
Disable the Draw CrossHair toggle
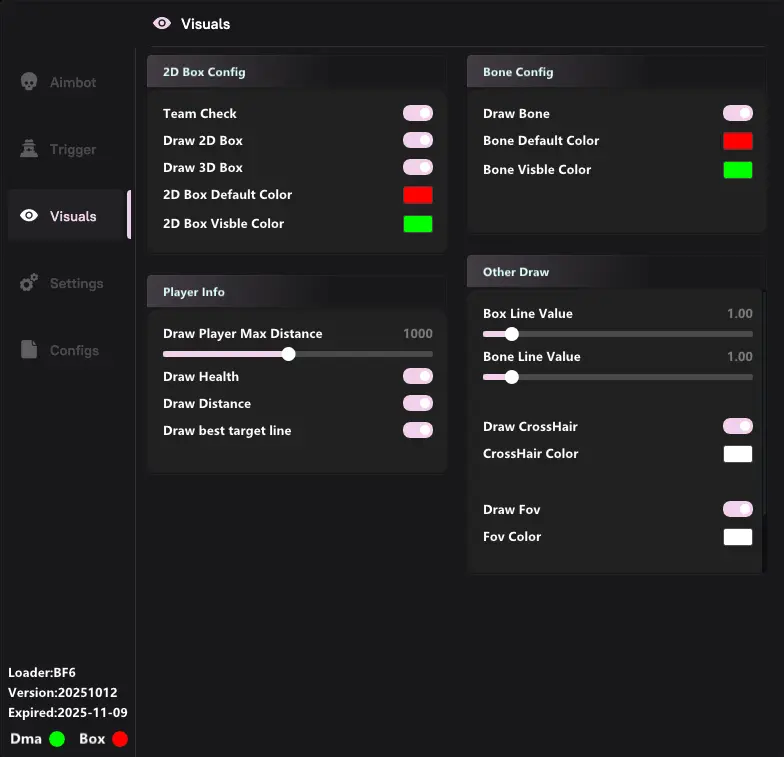(x=738, y=426)
